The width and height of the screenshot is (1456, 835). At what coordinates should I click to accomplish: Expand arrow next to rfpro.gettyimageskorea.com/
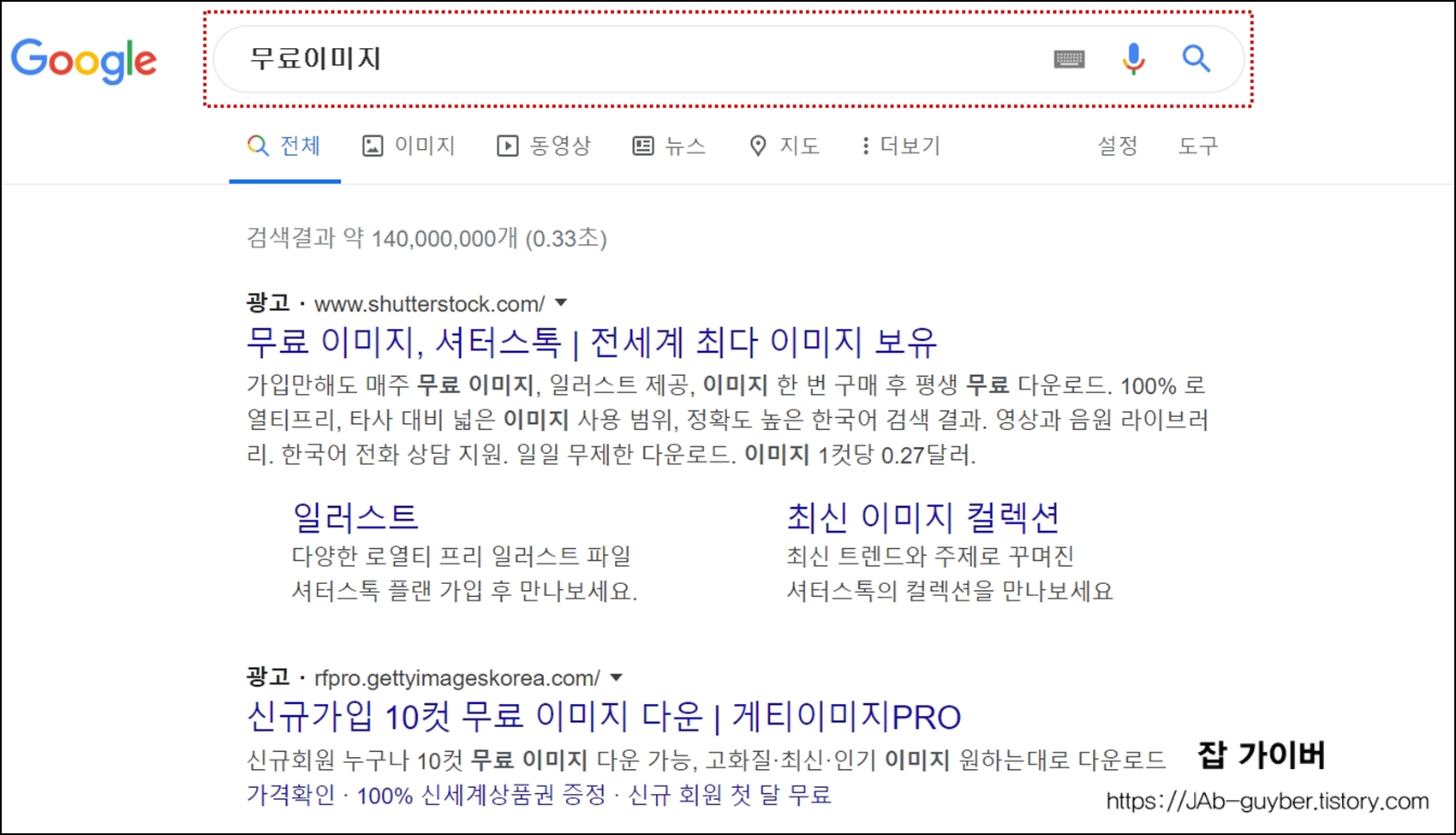[x=616, y=677]
